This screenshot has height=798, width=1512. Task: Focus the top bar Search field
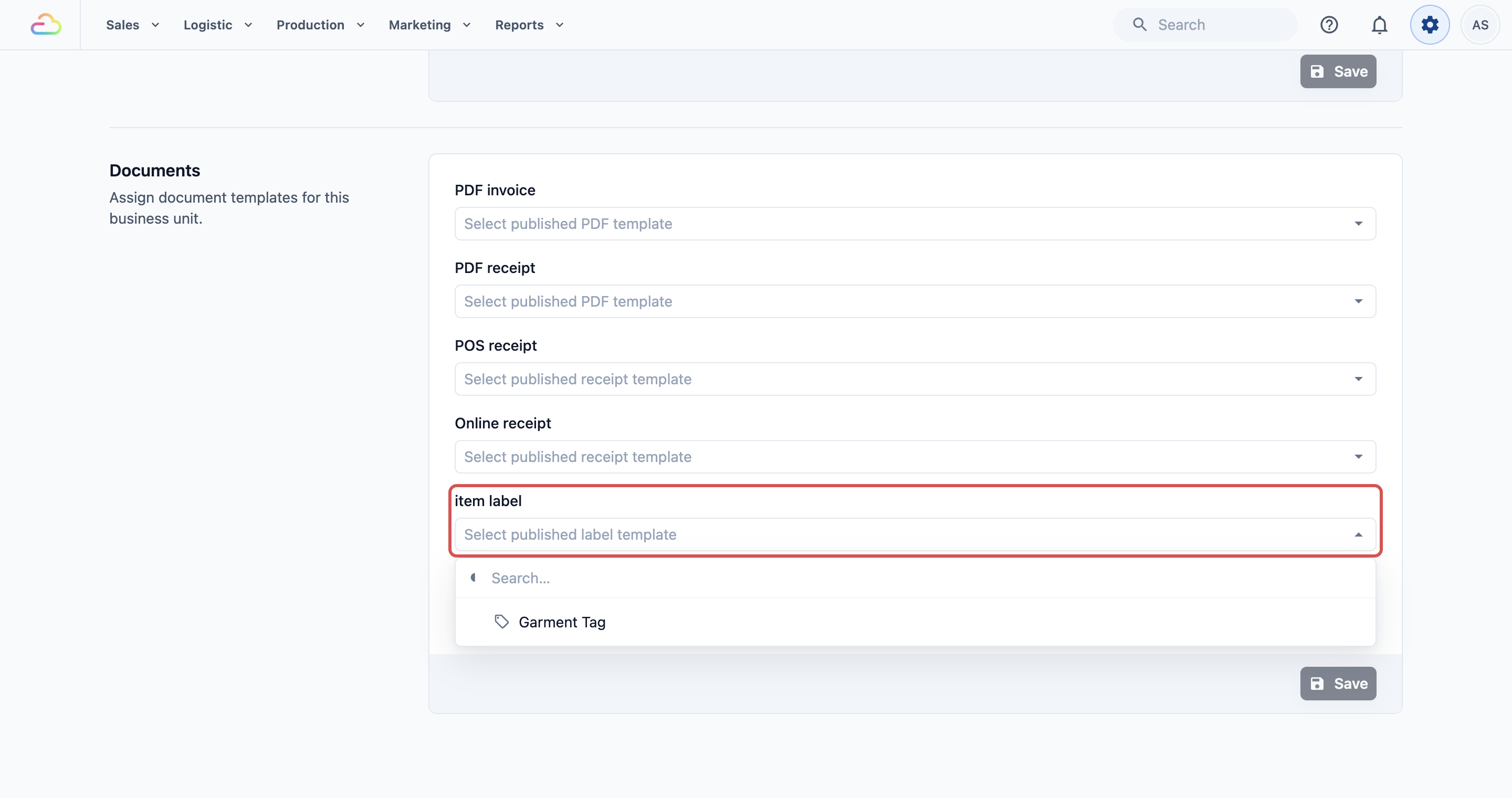tap(1204, 25)
